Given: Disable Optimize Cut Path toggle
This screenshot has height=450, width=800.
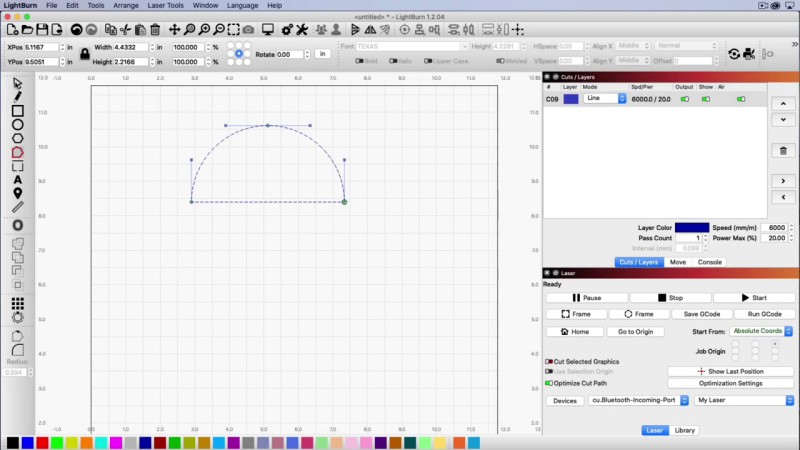Looking at the screenshot, I should click(549, 383).
